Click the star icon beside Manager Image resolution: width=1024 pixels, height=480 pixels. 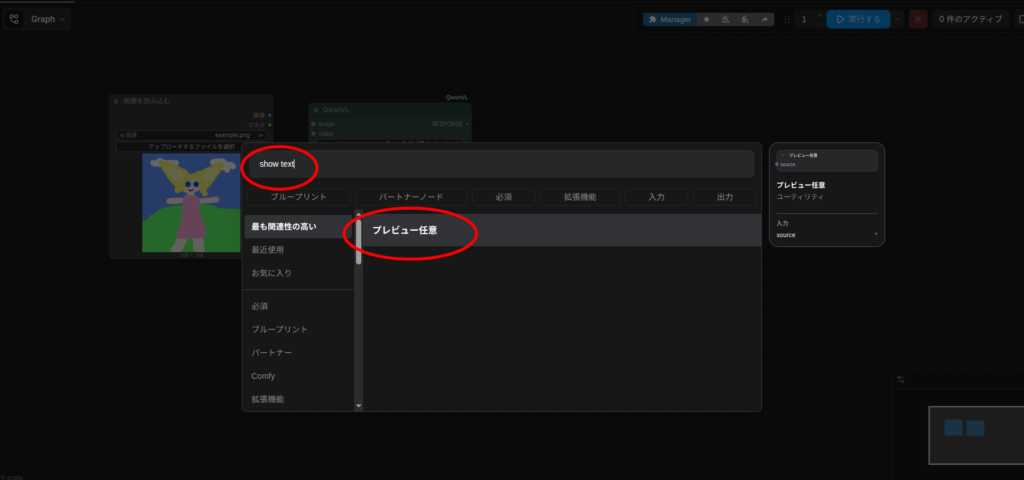(x=707, y=19)
